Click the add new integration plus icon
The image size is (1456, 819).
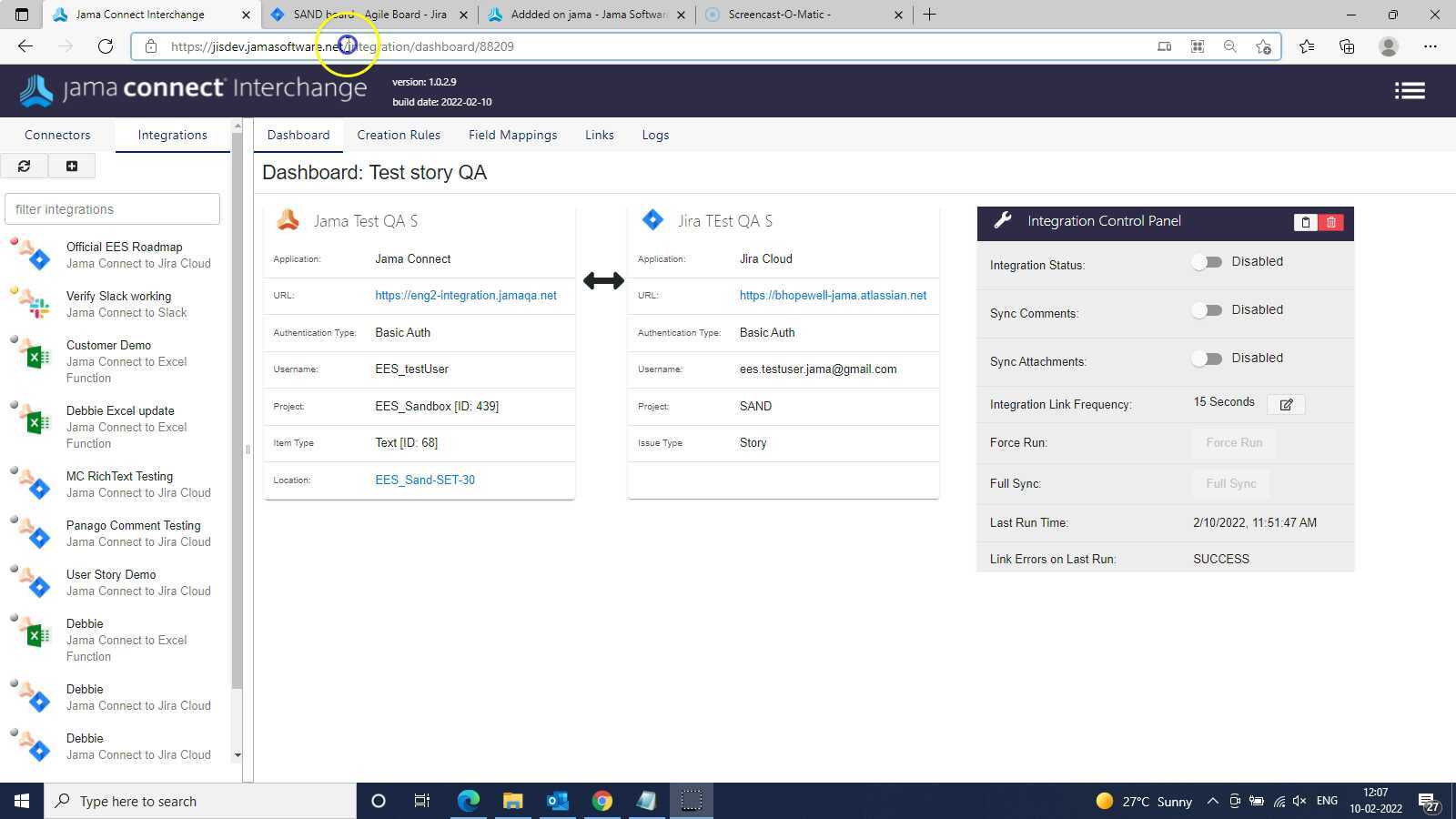pyautogui.click(x=72, y=166)
